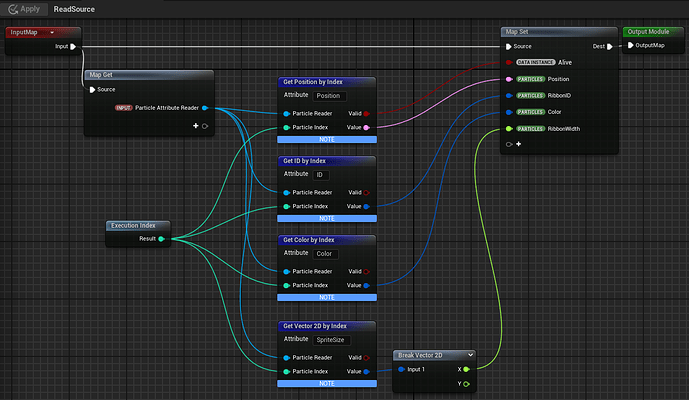Click NOTE bar under Get ID by Index
This screenshot has height=400, width=689.
tap(327, 218)
